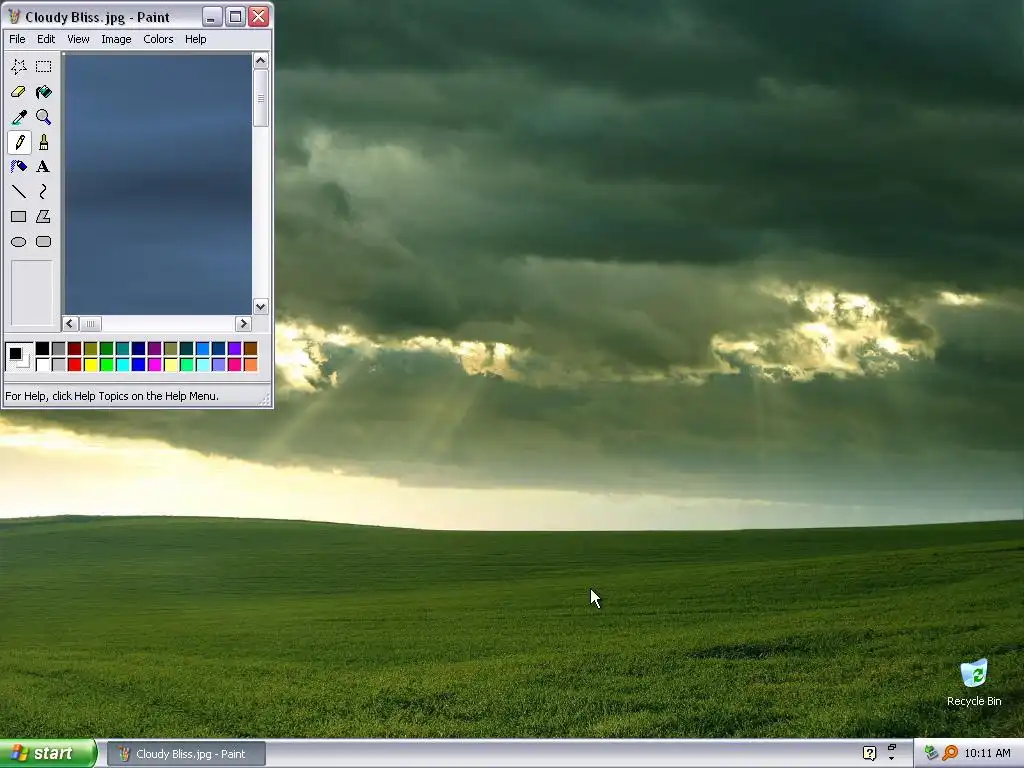Open the Colors menu
This screenshot has height=768, width=1024.
(x=158, y=39)
